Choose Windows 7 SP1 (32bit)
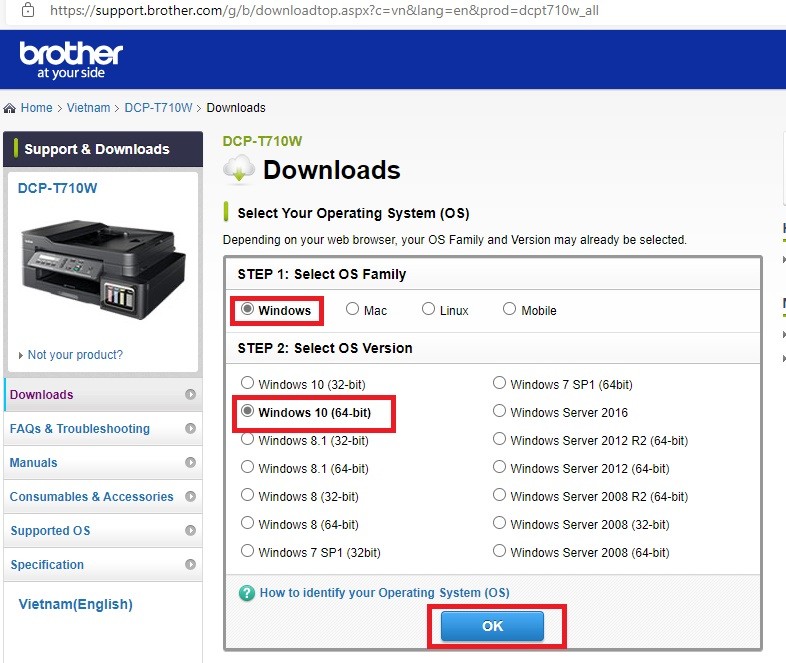786x663 pixels. pyautogui.click(x=247, y=551)
